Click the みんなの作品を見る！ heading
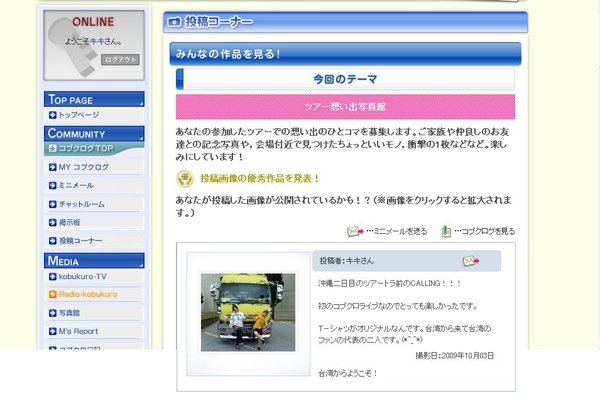Viewport: 600px width, 403px height. pos(228,54)
